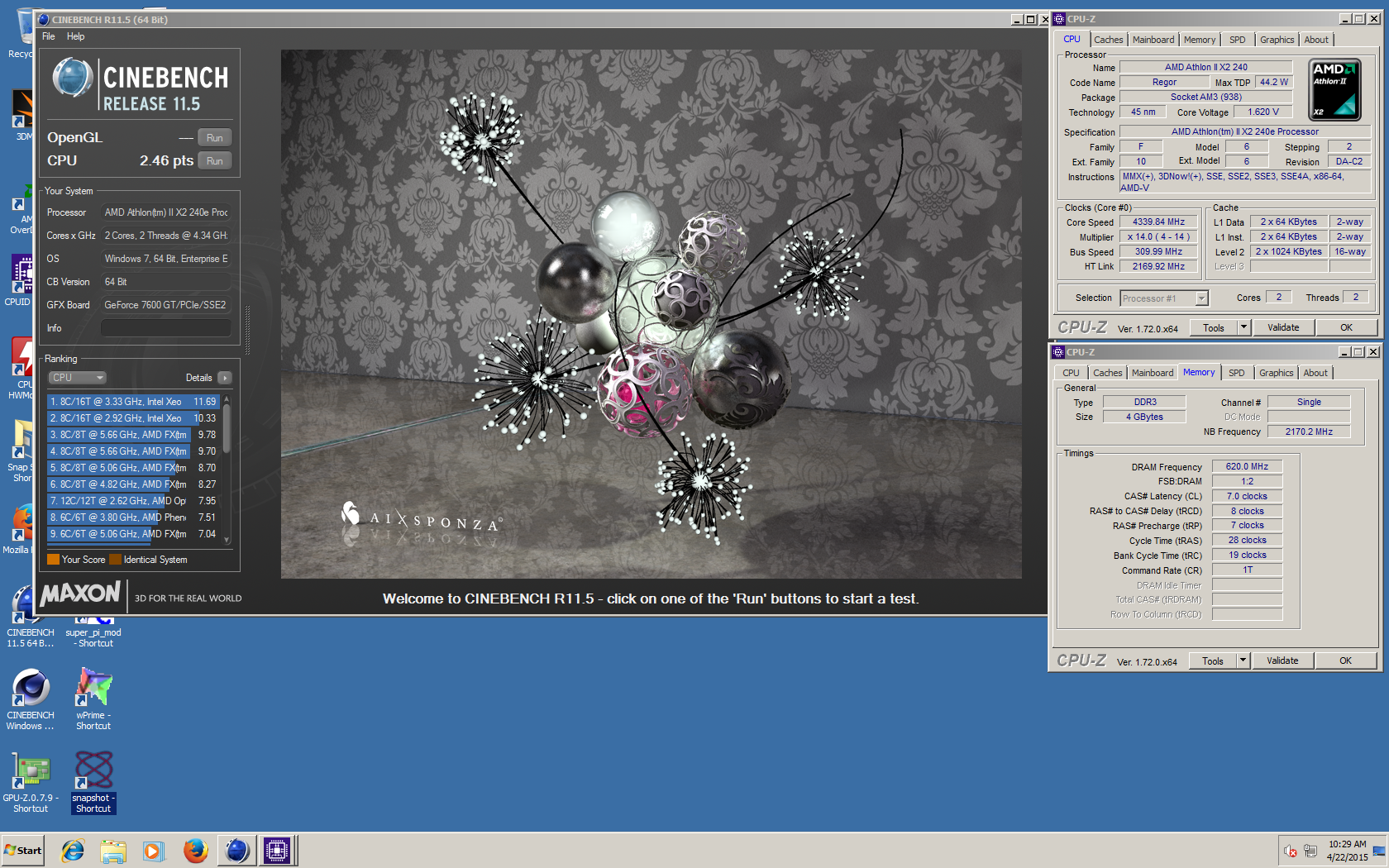
Task: Click the Ranking Details arrow button
Action: (x=225, y=378)
